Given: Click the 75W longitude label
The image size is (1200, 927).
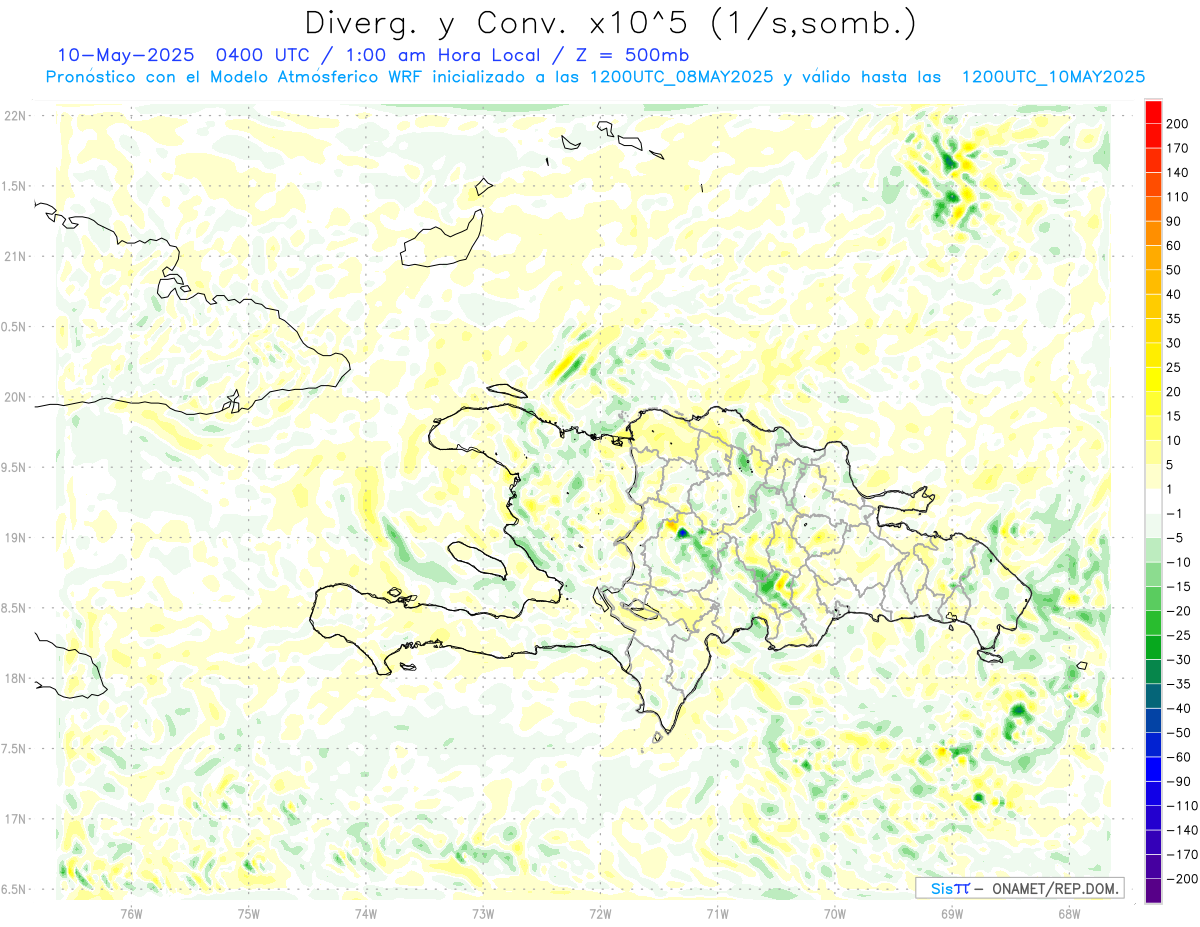Looking at the screenshot, I should 249,912.
